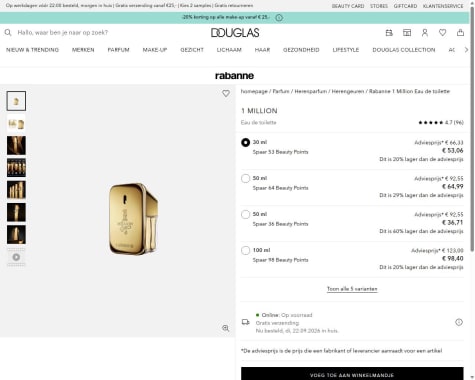Open the Gezondheid menu
The height and width of the screenshot is (380, 475).
tap(301, 50)
